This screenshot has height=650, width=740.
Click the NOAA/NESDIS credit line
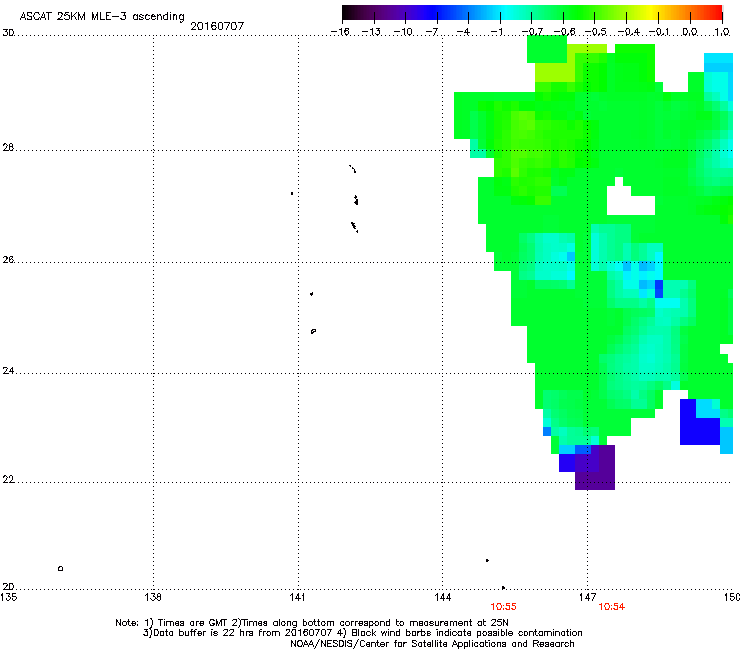coord(432,644)
